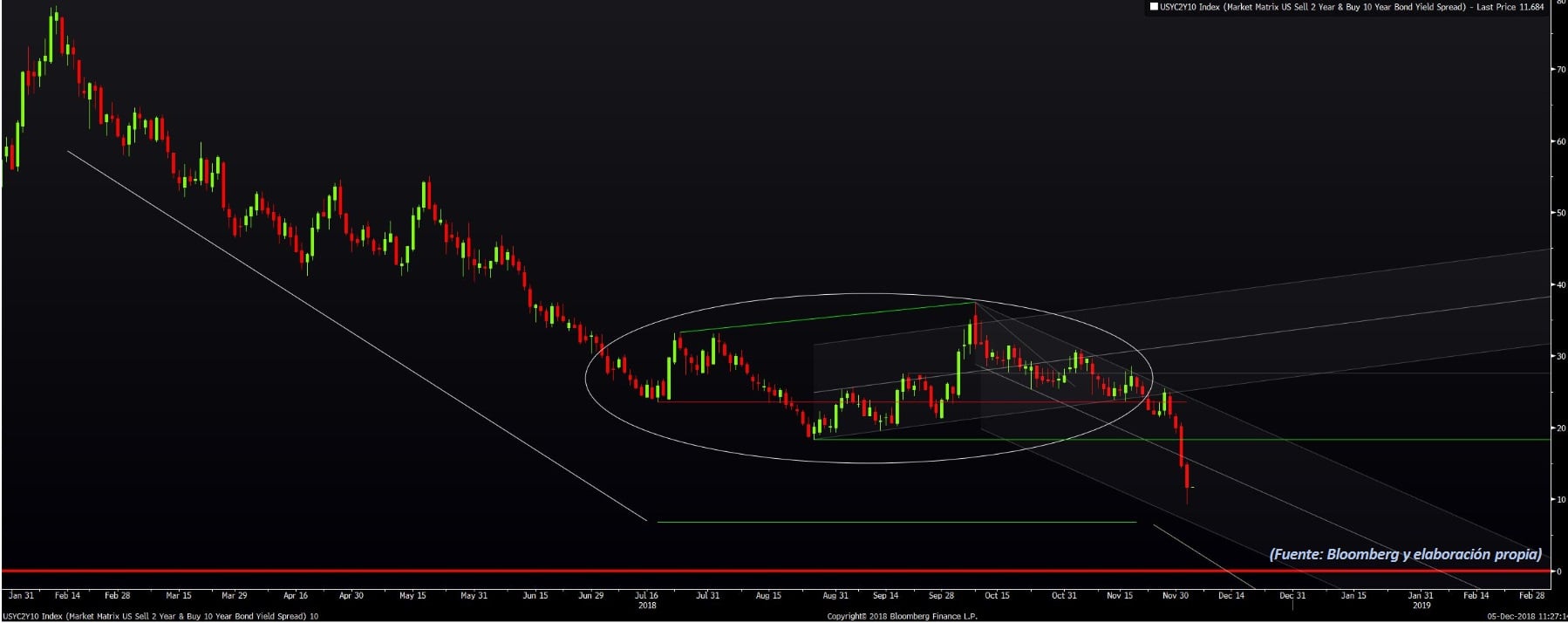The image size is (1568, 623).
Task: Click the 'Dec 14' date axis label
Action: coord(1231,595)
